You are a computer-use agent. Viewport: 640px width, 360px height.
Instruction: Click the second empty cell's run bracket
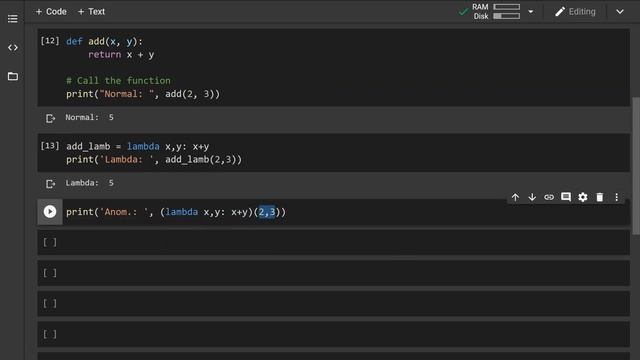pos(50,273)
